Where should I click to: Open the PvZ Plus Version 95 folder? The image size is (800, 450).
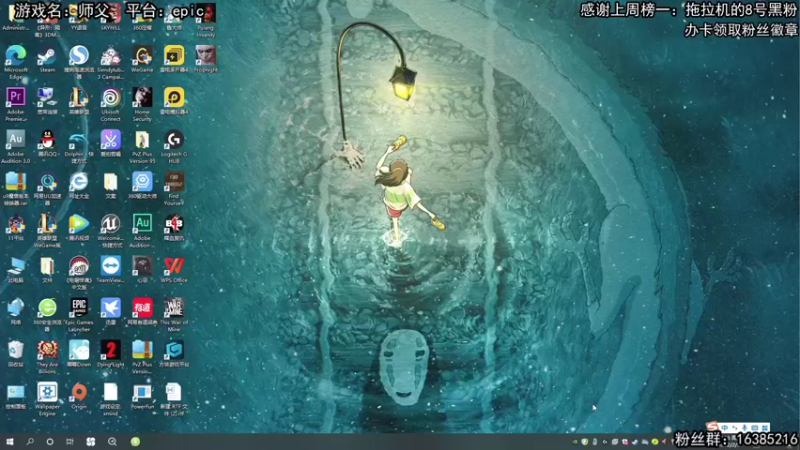click(142, 139)
